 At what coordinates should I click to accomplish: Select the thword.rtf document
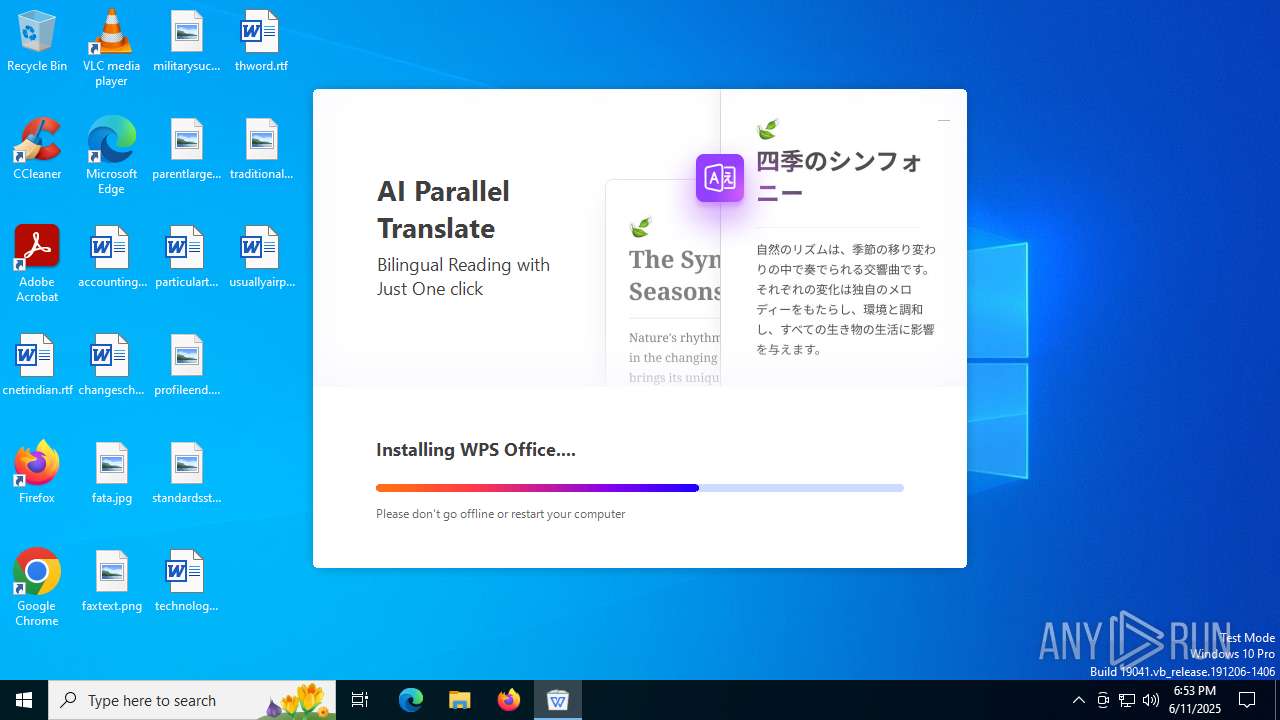point(261,41)
